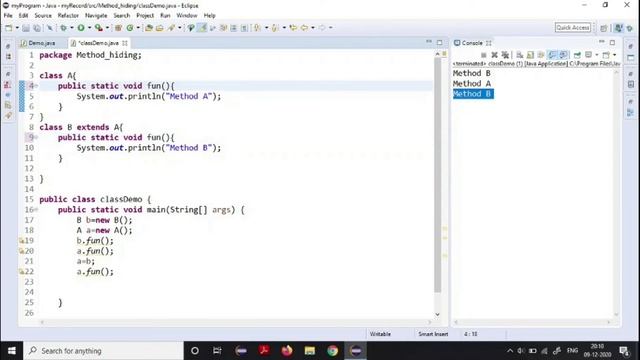This screenshot has height=360, width=640.
Task: Open the Source menu
Action: 43,16
